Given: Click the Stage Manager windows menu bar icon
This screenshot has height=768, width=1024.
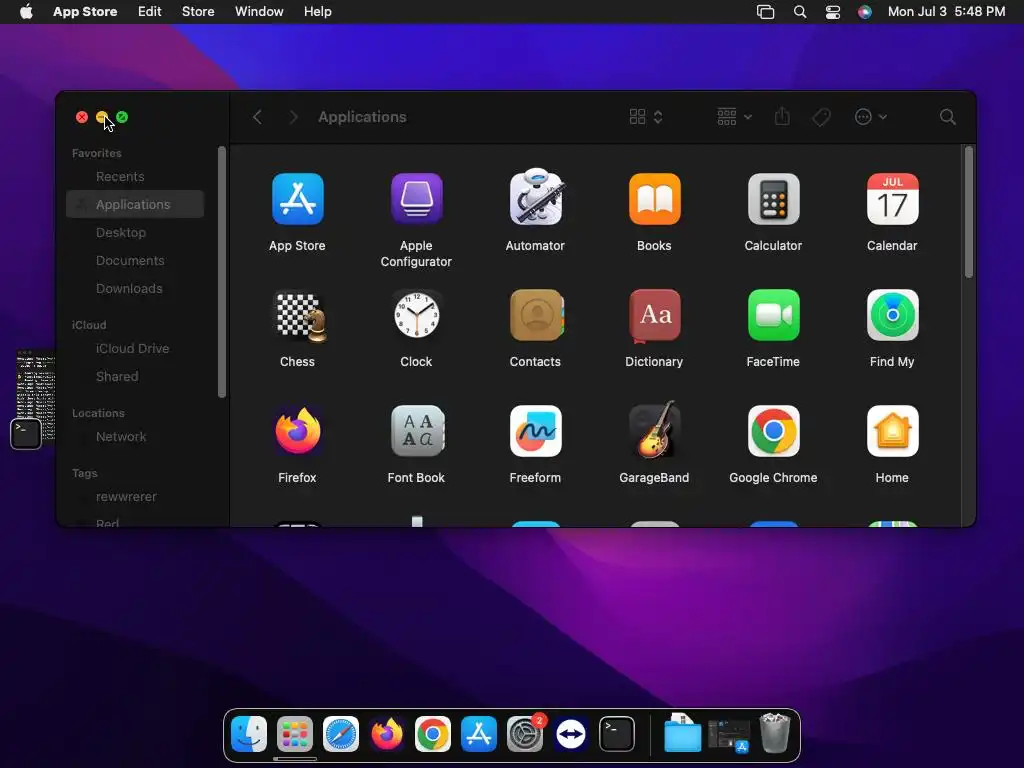Looking at the screenshot, I should 765,12.
